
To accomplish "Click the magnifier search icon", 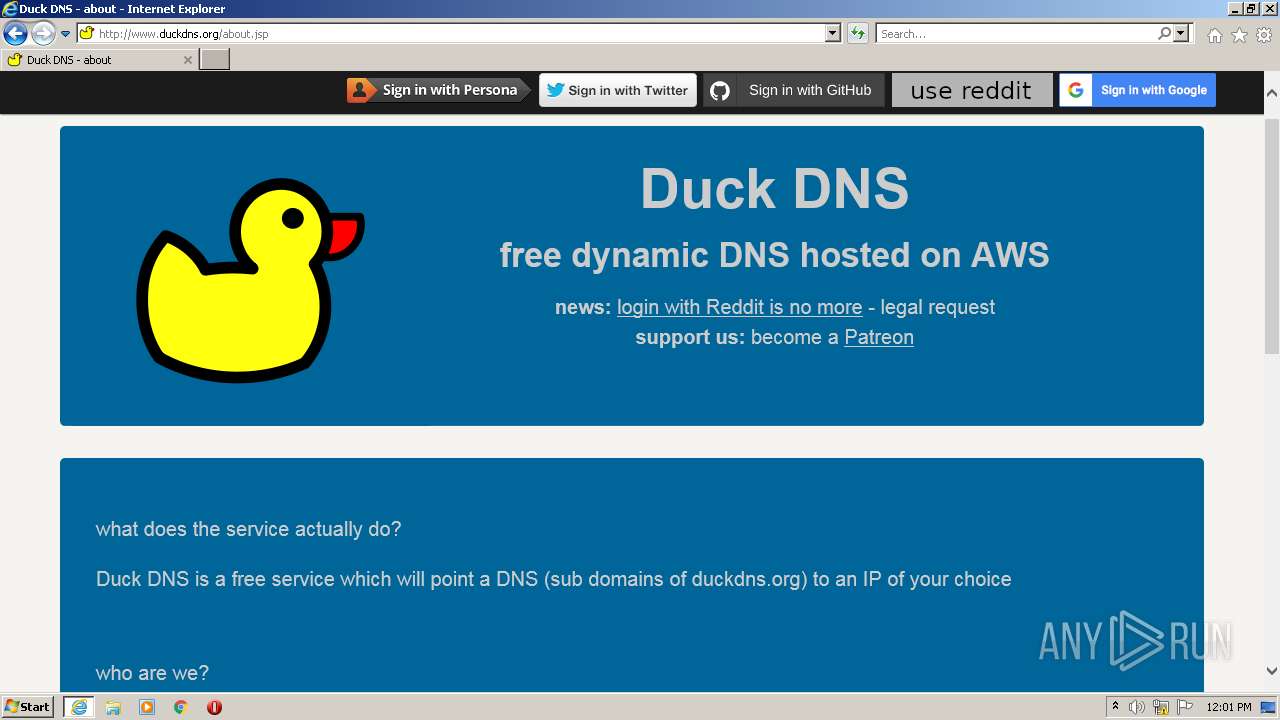I will [x=1164, y=33].
